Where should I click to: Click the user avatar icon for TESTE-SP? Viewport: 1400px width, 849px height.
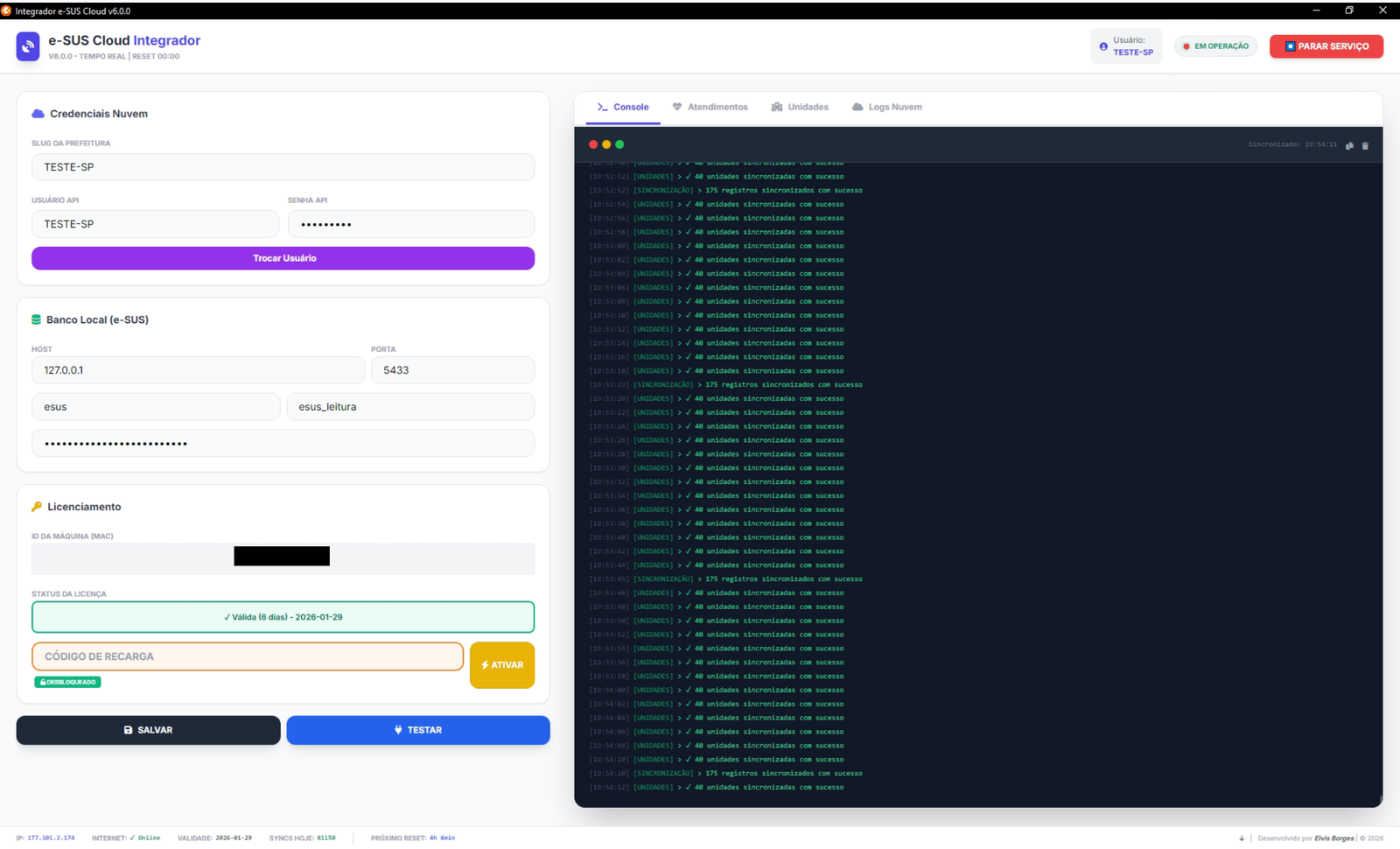tap(1103, 46)
